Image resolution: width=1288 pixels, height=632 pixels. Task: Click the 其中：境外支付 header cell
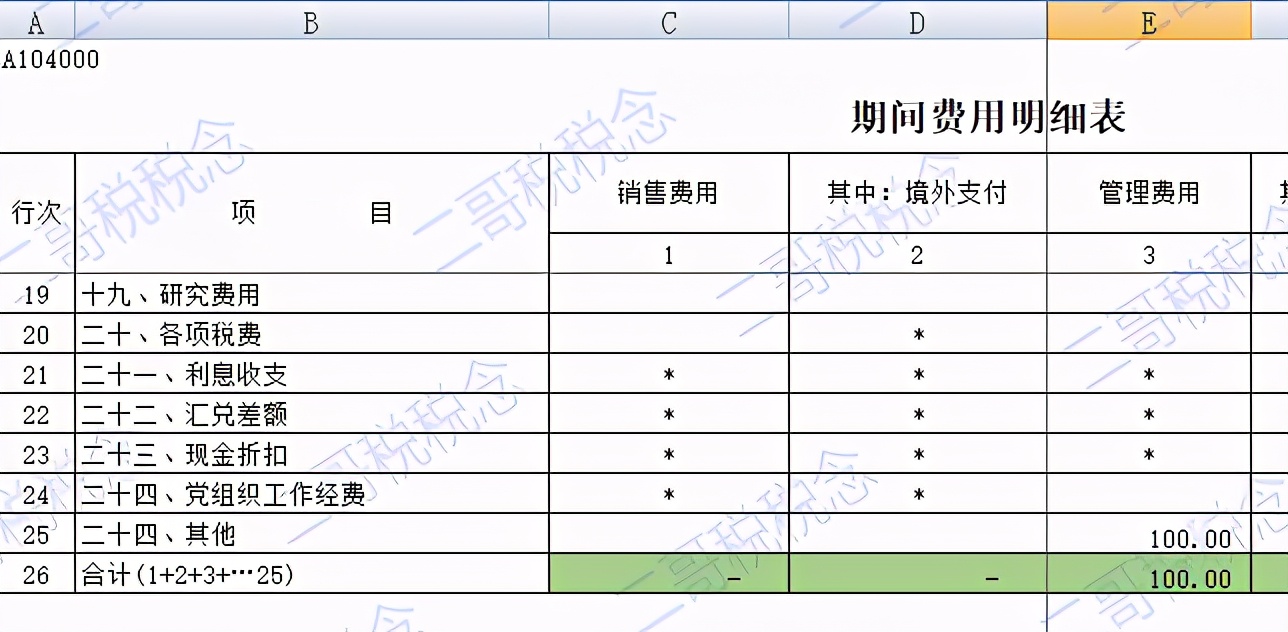coord(917,193)
